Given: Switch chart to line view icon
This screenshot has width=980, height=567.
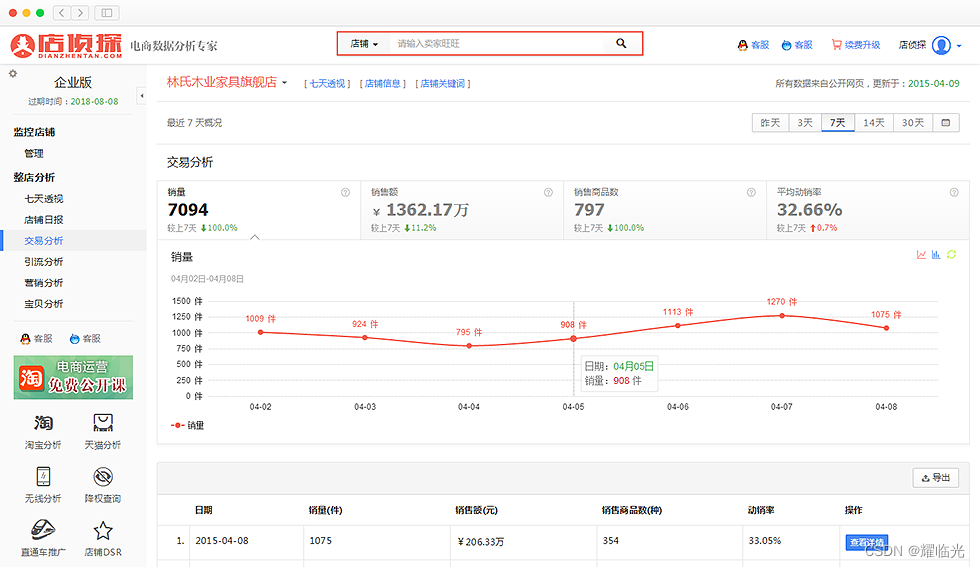Looking at the screenshot, I should (x=921, y=254).
